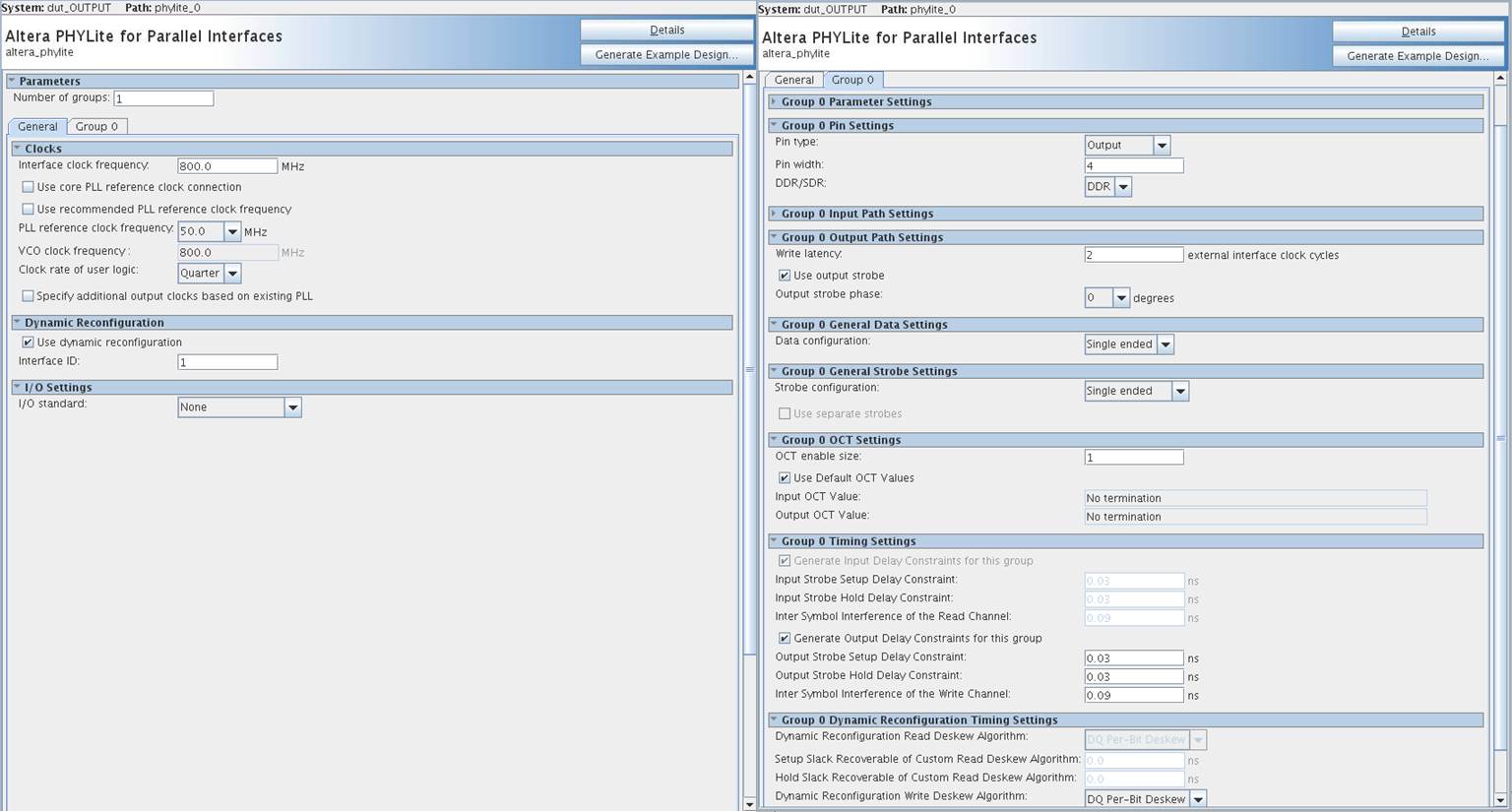This screenshot has height=812, width=1512.
Task: Click the Details button in the right panel
Action: [x=1417, y=31]
